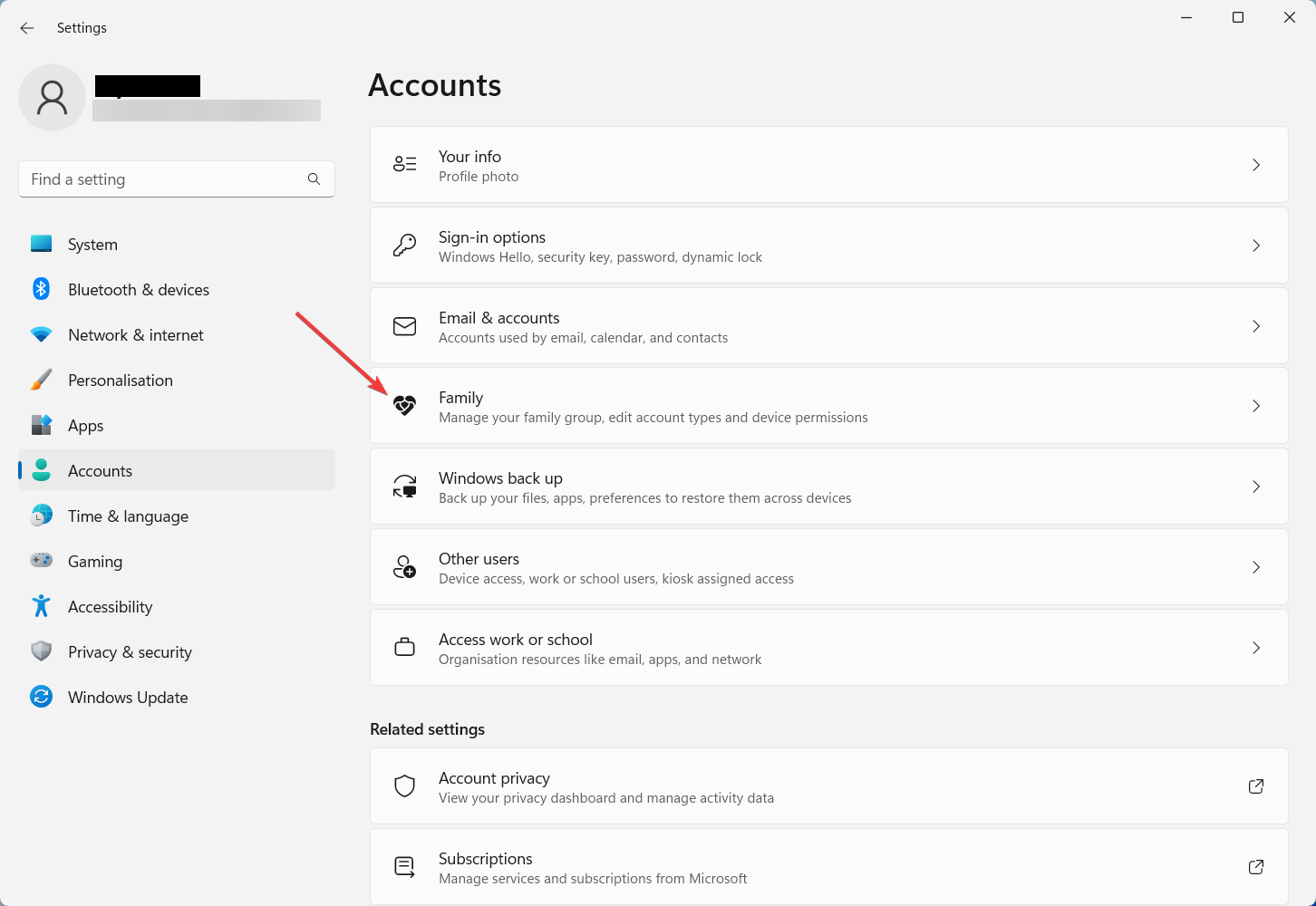Image resolution: width=1316 pixels, height=906 pixels.
Task: Open Windows Update settings
Action: 177,697
